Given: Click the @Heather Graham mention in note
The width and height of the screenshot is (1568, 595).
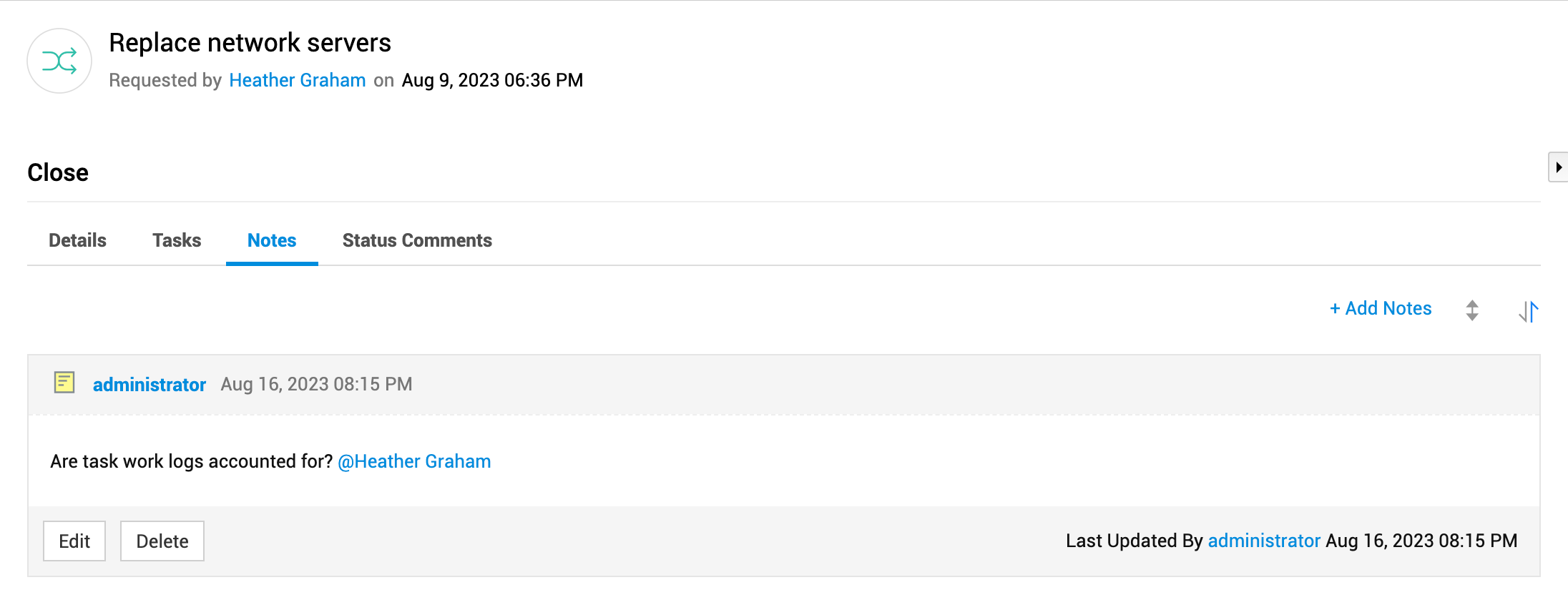Looking at the screenshot, I should [x=414, y=461].
